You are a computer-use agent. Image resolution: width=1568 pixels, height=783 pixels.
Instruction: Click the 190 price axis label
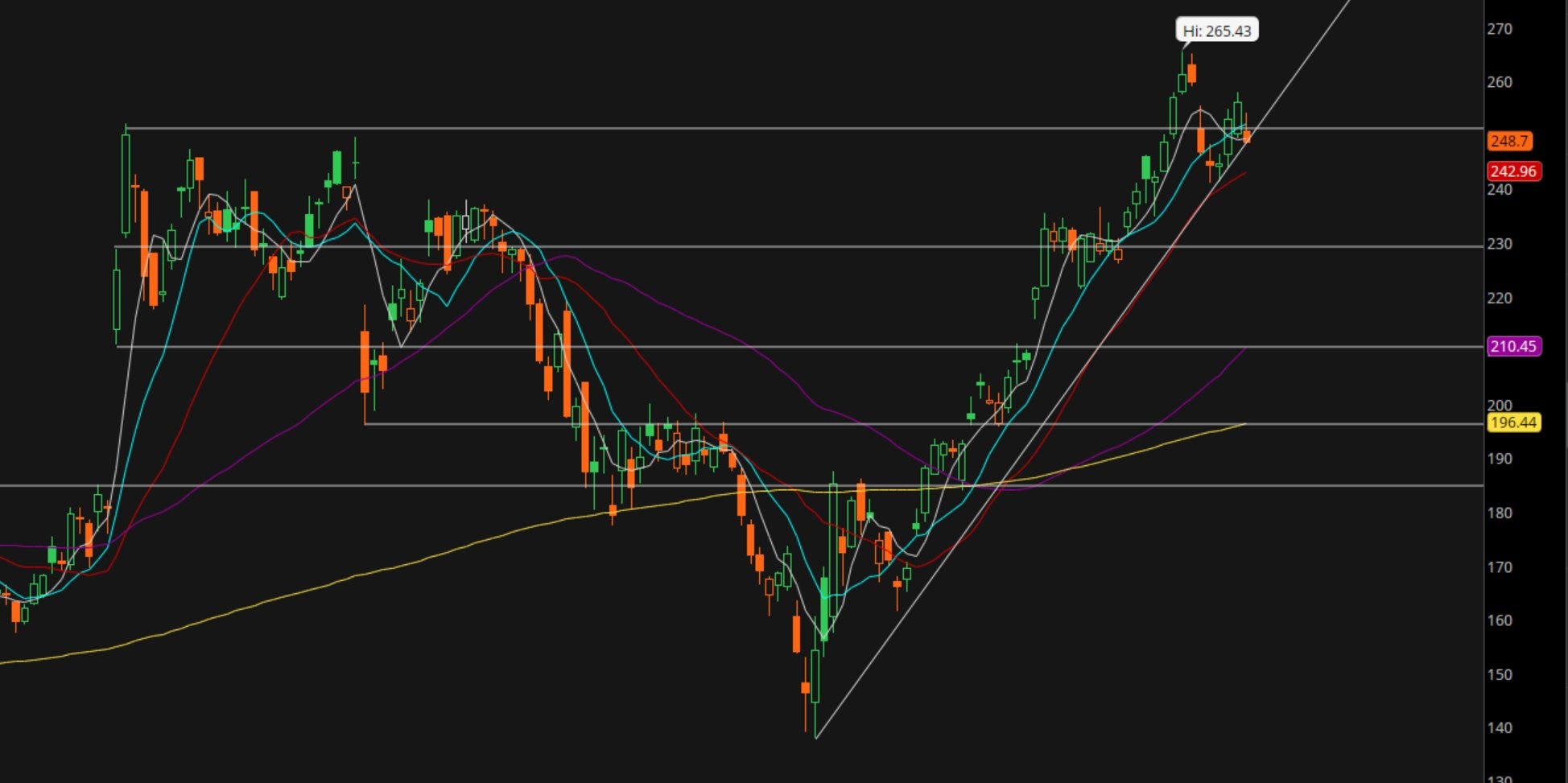coord(1500,459)
